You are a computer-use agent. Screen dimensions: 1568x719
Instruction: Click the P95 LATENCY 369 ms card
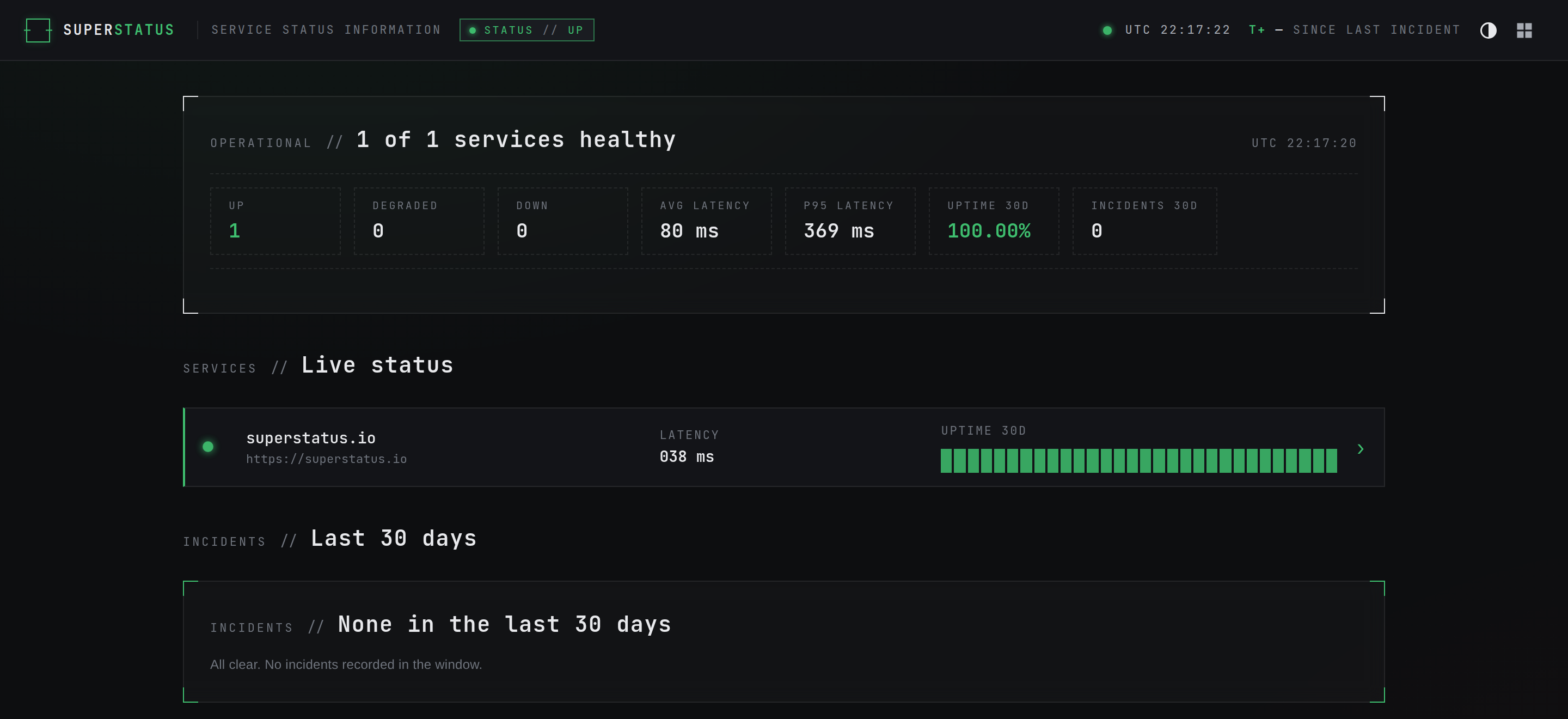click(x=850, y=221)
